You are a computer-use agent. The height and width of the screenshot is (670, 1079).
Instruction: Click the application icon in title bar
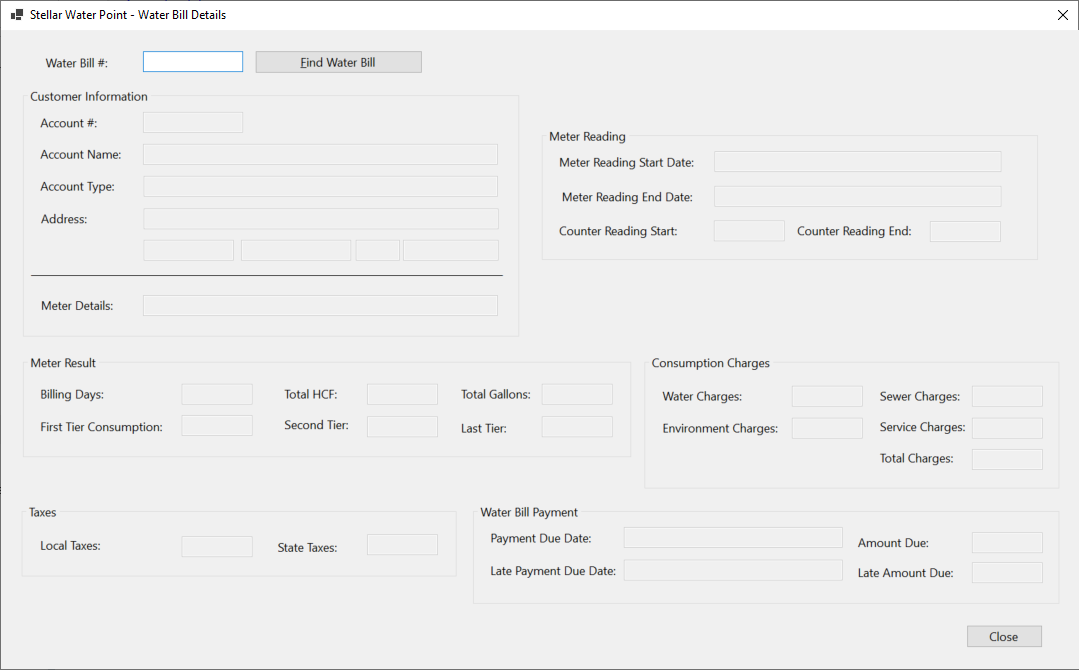pyautogui.click(x=17, y=14)
